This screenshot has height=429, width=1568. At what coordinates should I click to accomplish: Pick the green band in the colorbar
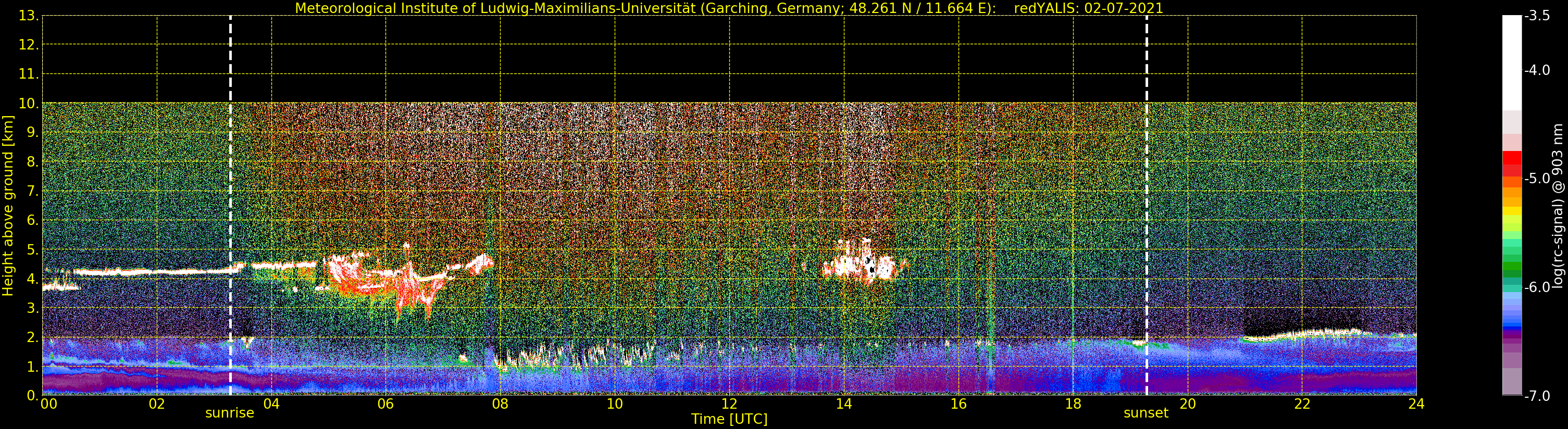[1512, 266]
